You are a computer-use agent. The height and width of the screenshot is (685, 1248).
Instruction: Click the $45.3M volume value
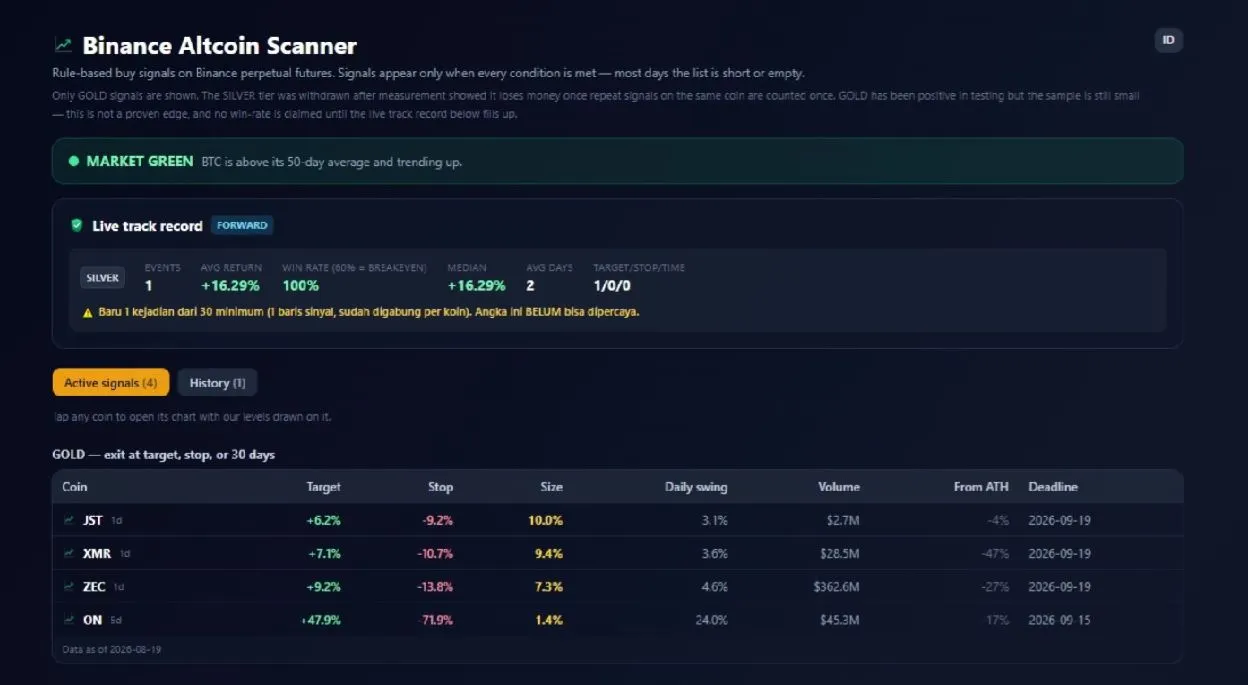tap(840, 620)
